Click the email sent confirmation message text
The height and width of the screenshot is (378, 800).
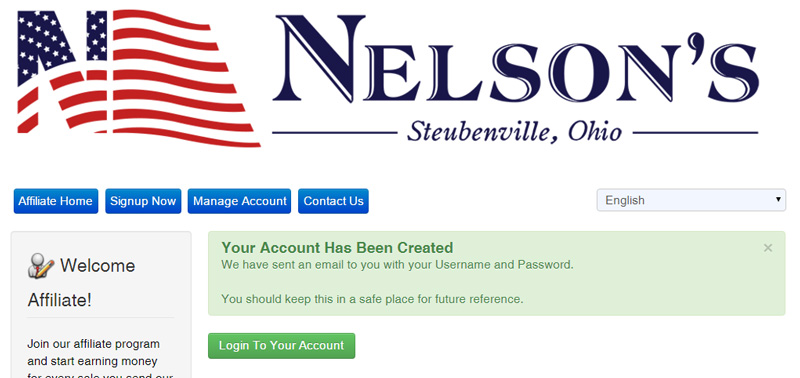[397, 265]
